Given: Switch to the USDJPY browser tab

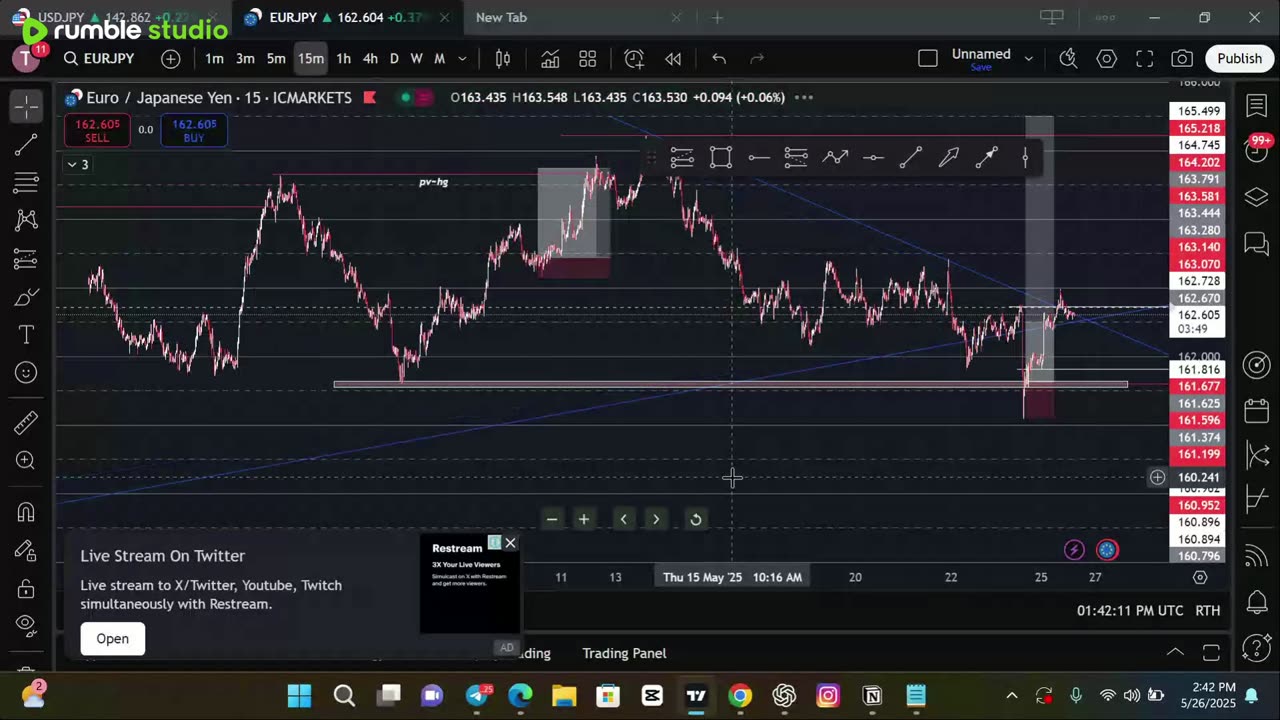Looking at the screenshot, I should coord(115,17).
